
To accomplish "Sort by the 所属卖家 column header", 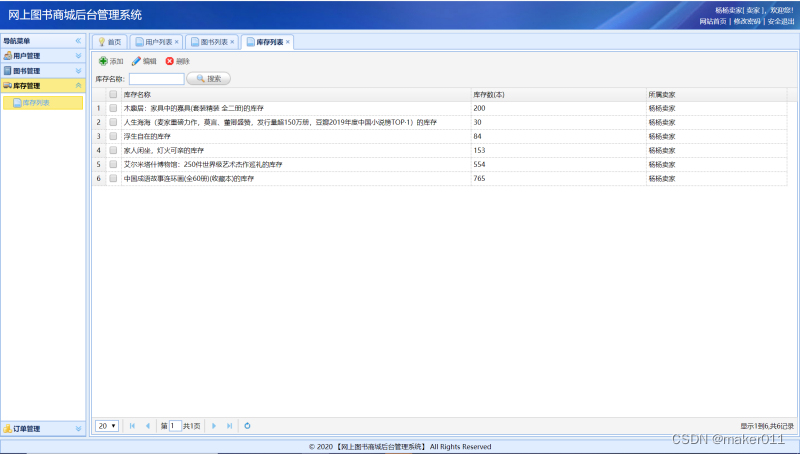I will [716, 94].
